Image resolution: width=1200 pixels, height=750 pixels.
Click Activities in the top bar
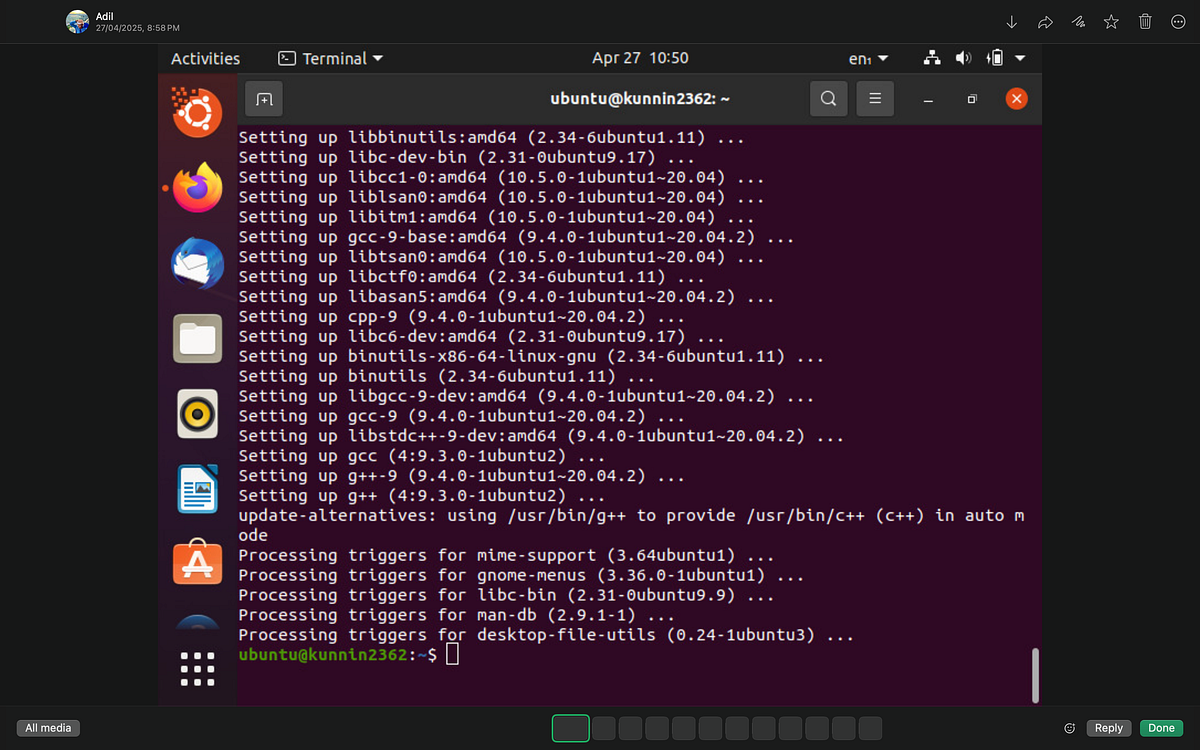205,58
